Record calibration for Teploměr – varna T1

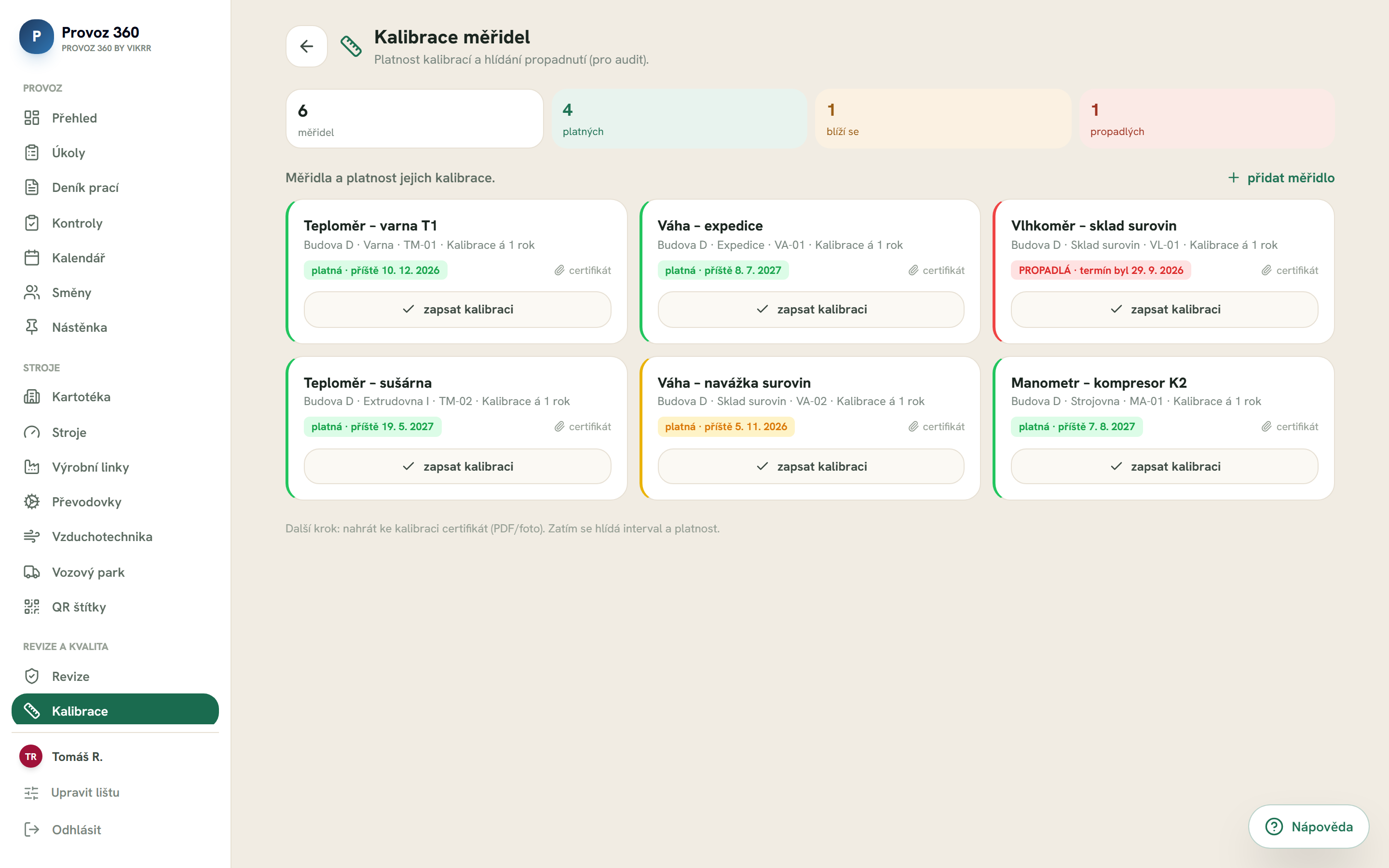click(457, 310)
